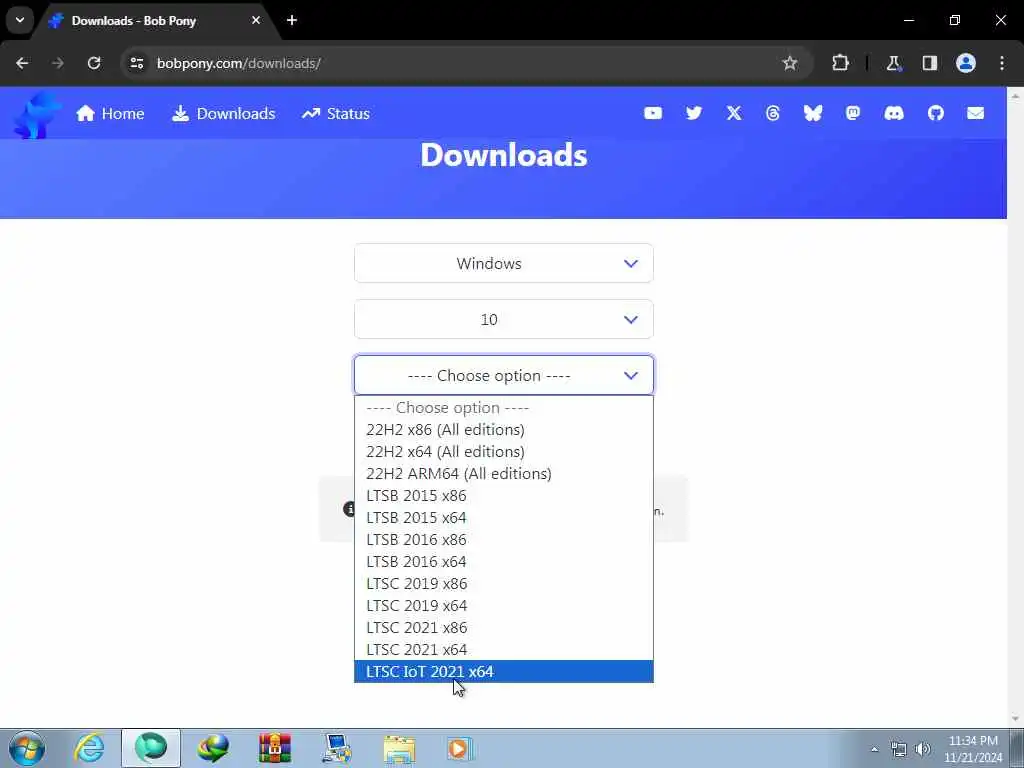Open the Status nav link
1024x768 pixels.
[x=336, y=114]
